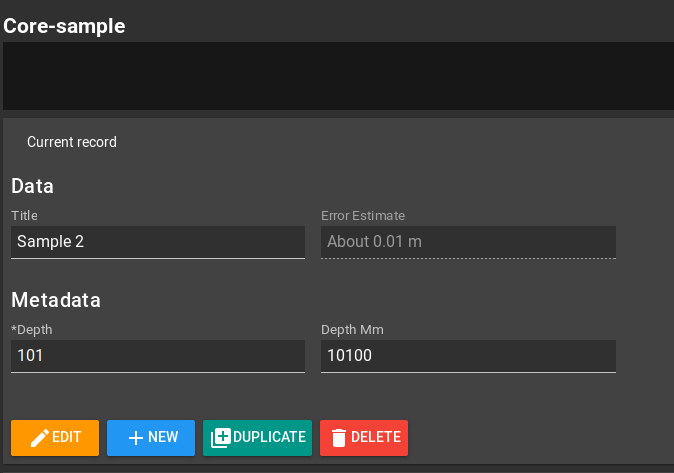Click the pencil icon on Edit button
Viewport: 674px width, 473px height.
point(40,437)
